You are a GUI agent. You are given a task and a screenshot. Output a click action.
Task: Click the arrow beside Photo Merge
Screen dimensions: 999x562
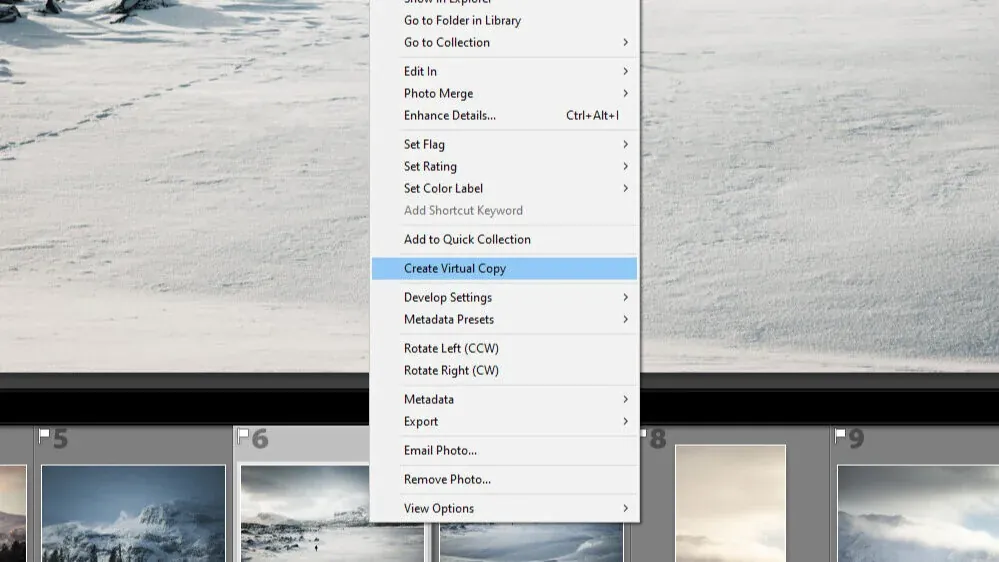coord(626,94)
